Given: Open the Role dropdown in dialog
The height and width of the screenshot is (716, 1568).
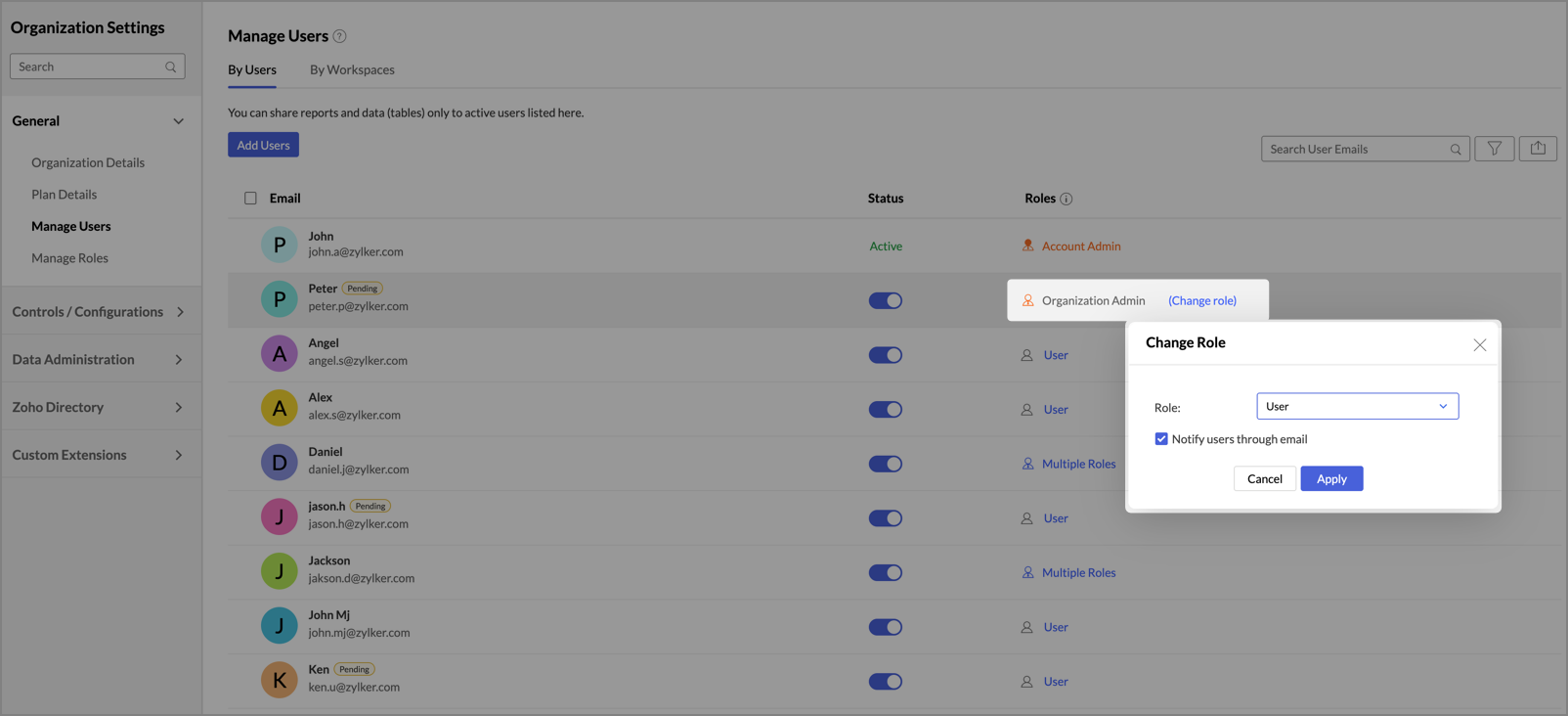Looking at the screenshot, I should [x=1357, y=406].
